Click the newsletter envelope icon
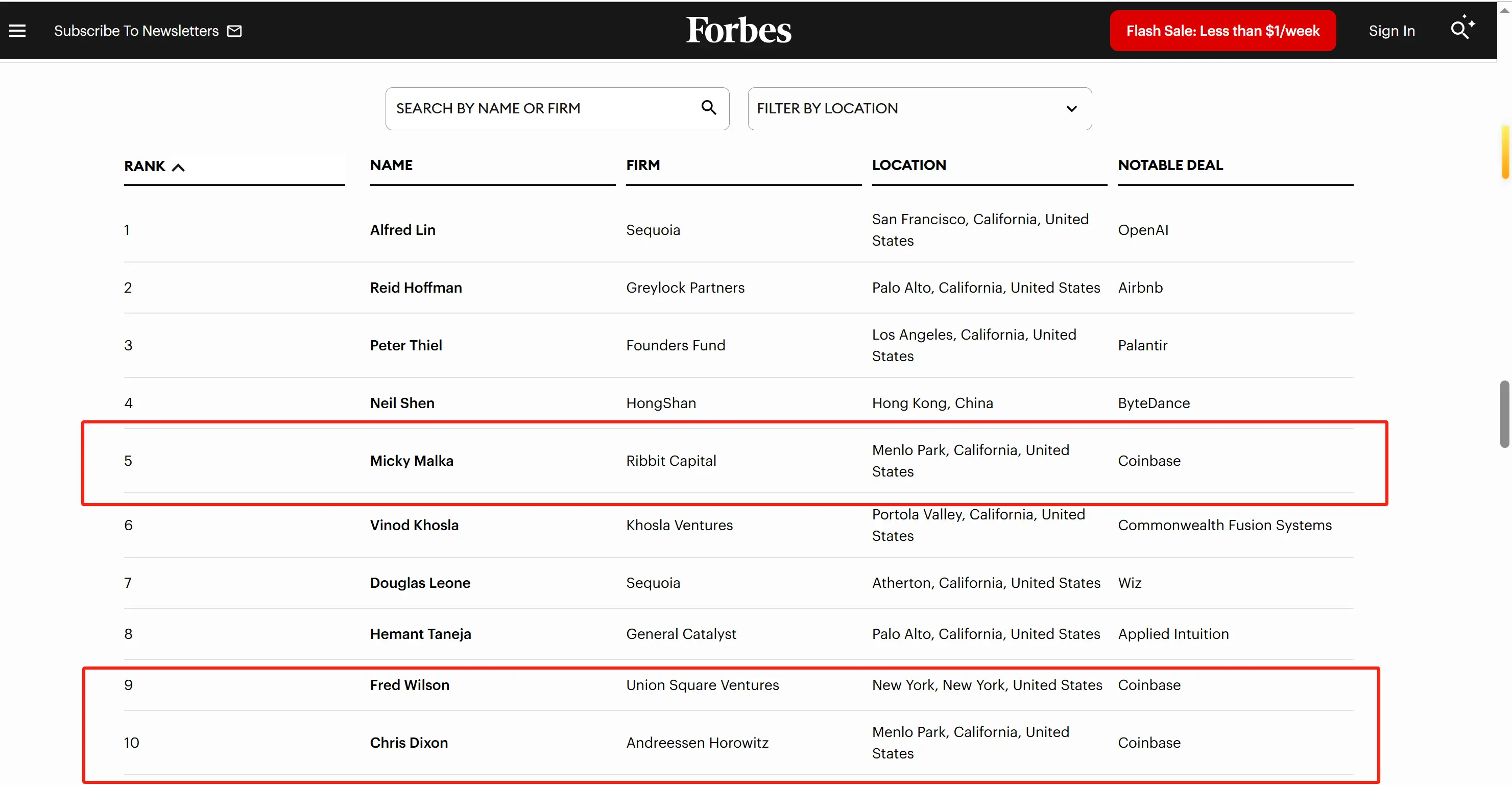The image size is (1512, 785). coord(234,31)
